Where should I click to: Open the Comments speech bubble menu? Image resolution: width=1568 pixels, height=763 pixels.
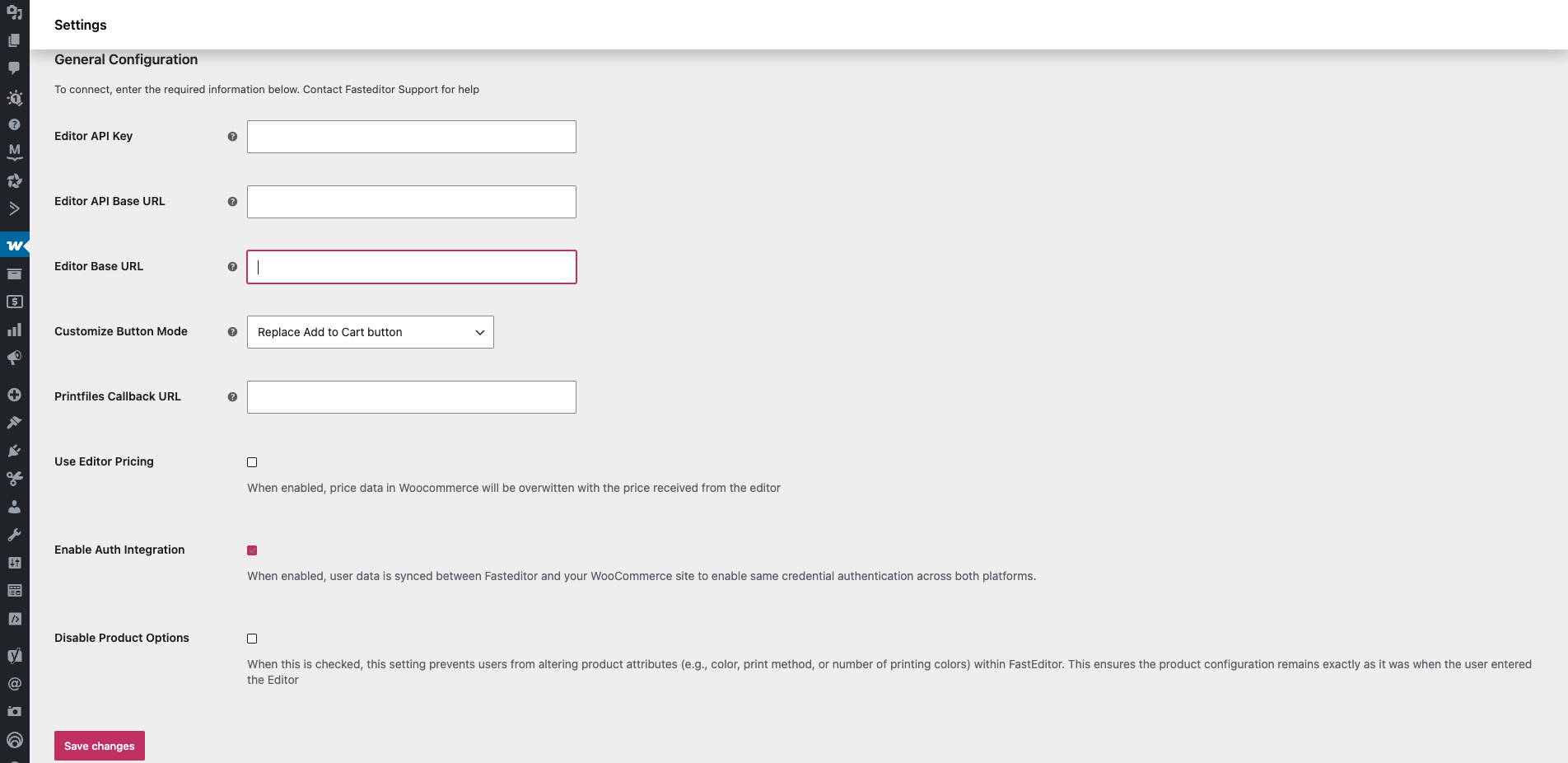click(14, 68)
